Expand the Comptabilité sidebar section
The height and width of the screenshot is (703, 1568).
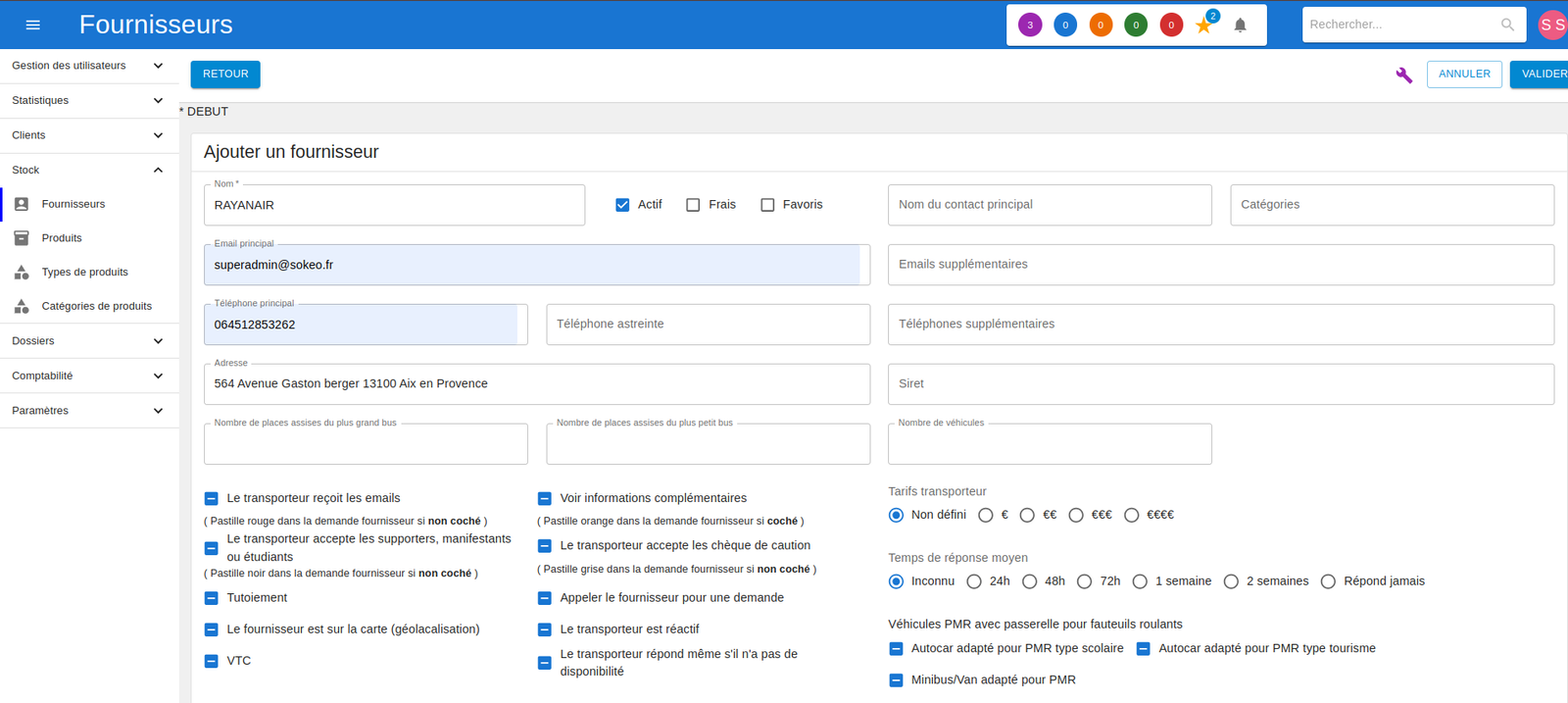(x=88, y=376)
